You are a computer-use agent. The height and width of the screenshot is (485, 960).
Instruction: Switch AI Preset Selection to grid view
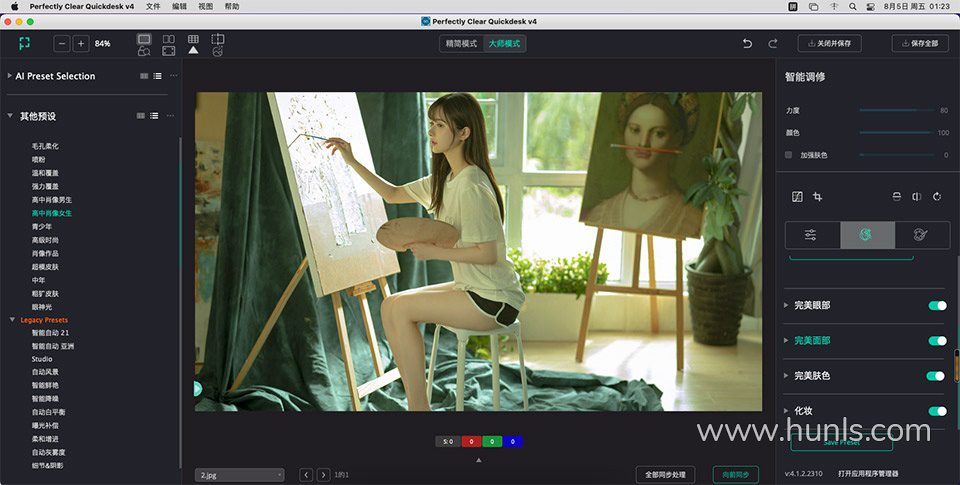[144, 76]
